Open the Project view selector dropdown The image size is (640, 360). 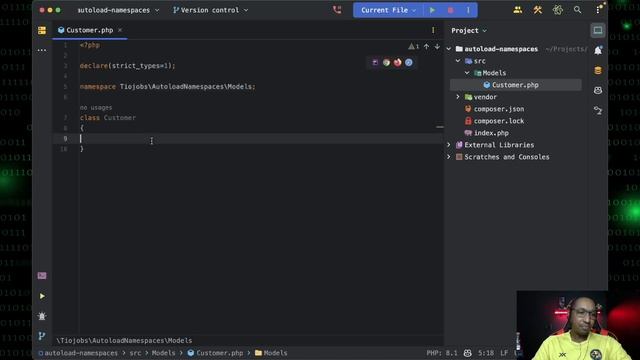pyautogui.click(x=469, y=31)
